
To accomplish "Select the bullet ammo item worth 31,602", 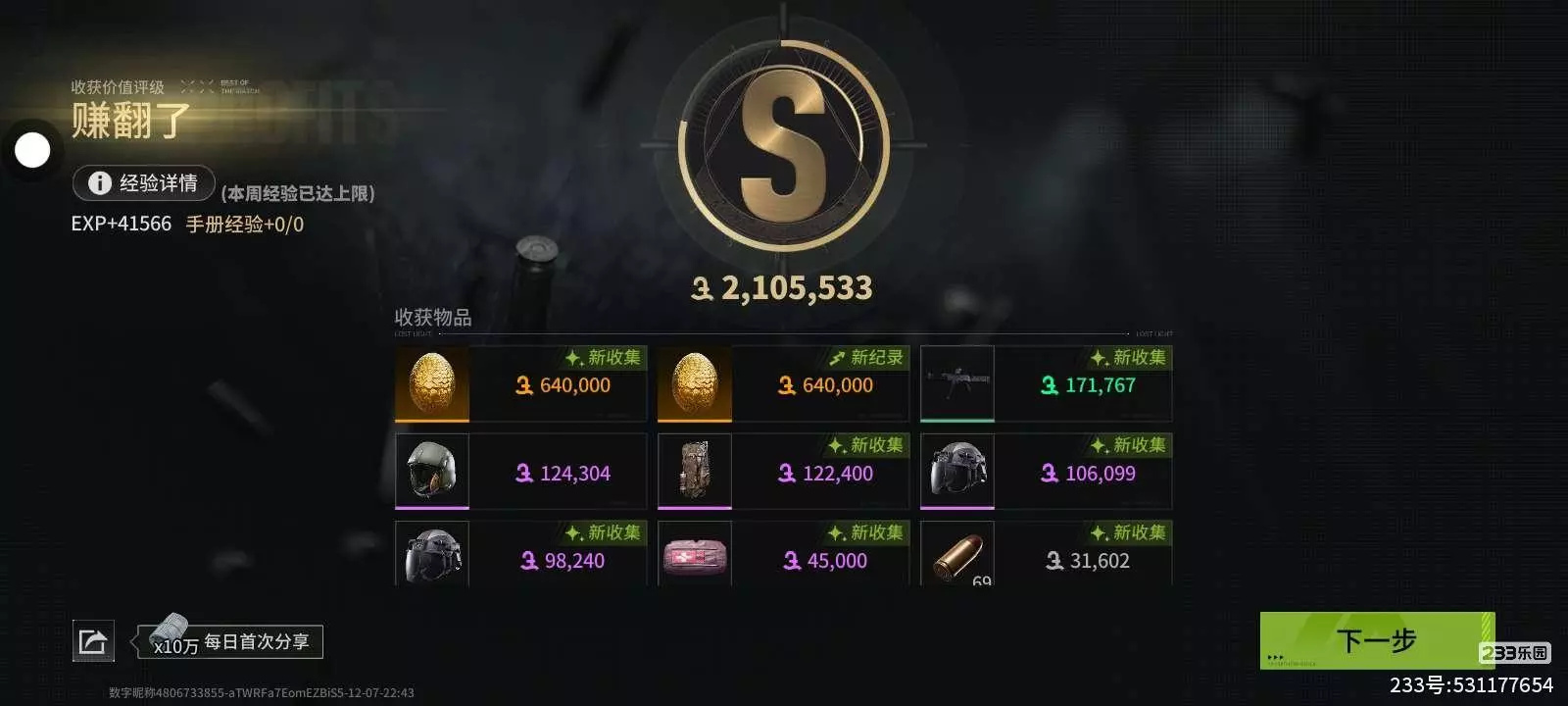I will click(1046, 554).
